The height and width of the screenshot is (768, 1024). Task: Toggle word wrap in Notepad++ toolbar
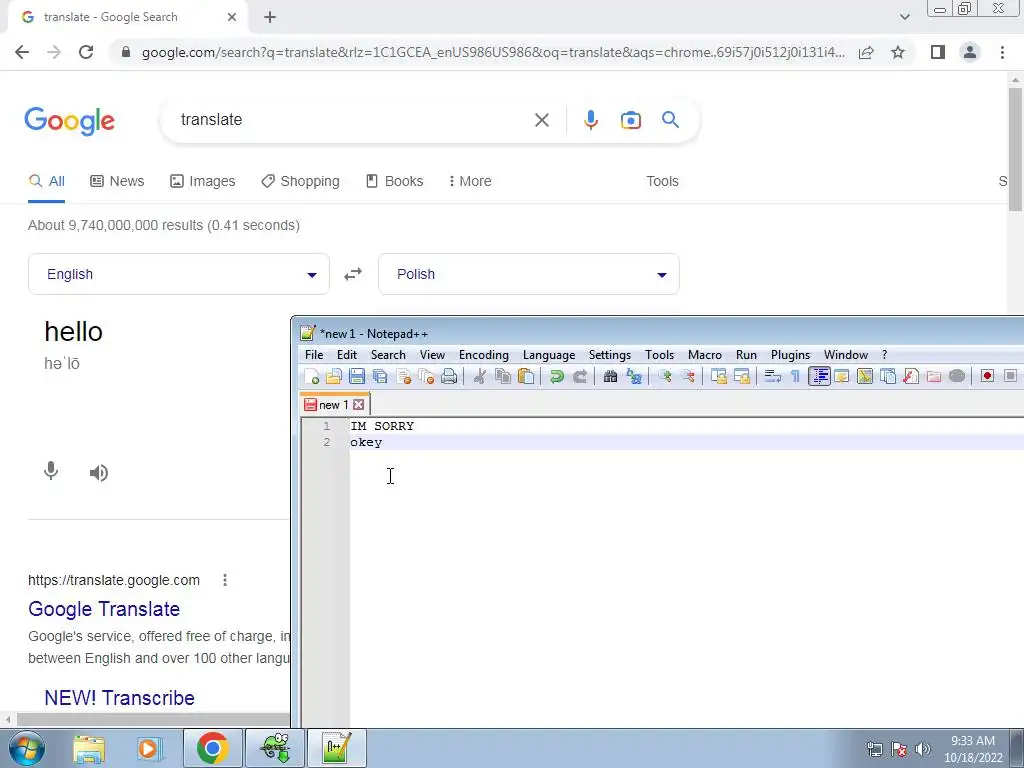[x=773, y=376]
